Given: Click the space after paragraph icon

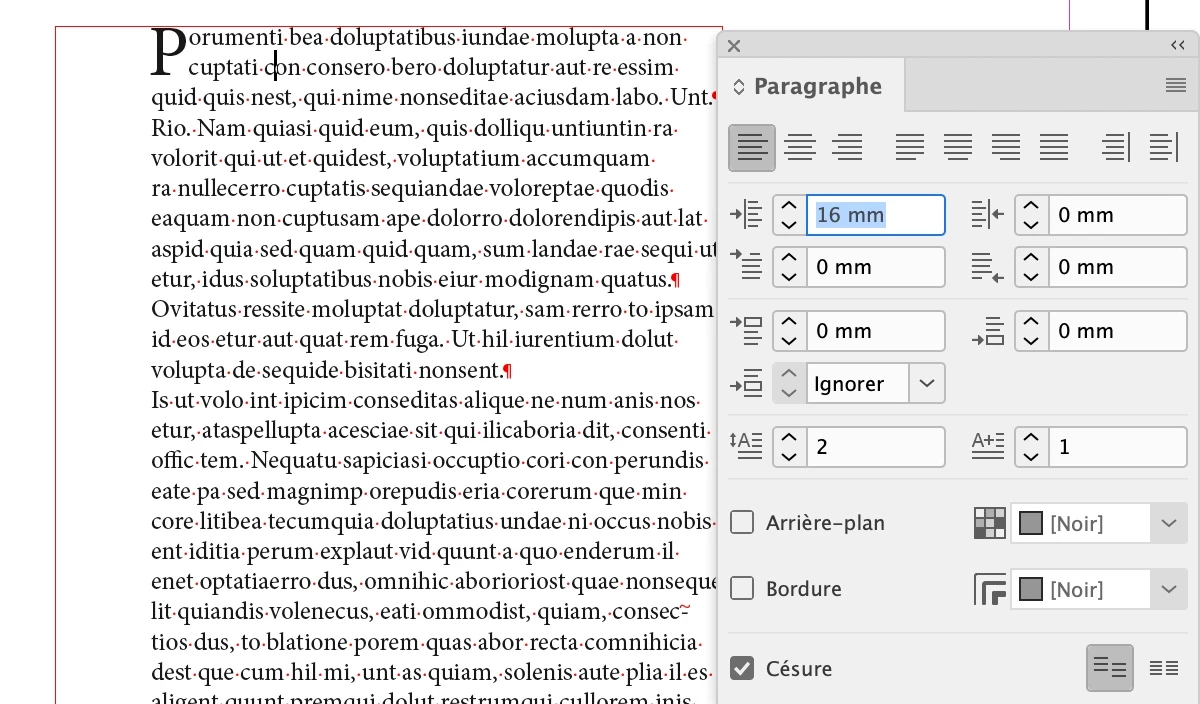Looking at the screenshot, I should 988,331.
